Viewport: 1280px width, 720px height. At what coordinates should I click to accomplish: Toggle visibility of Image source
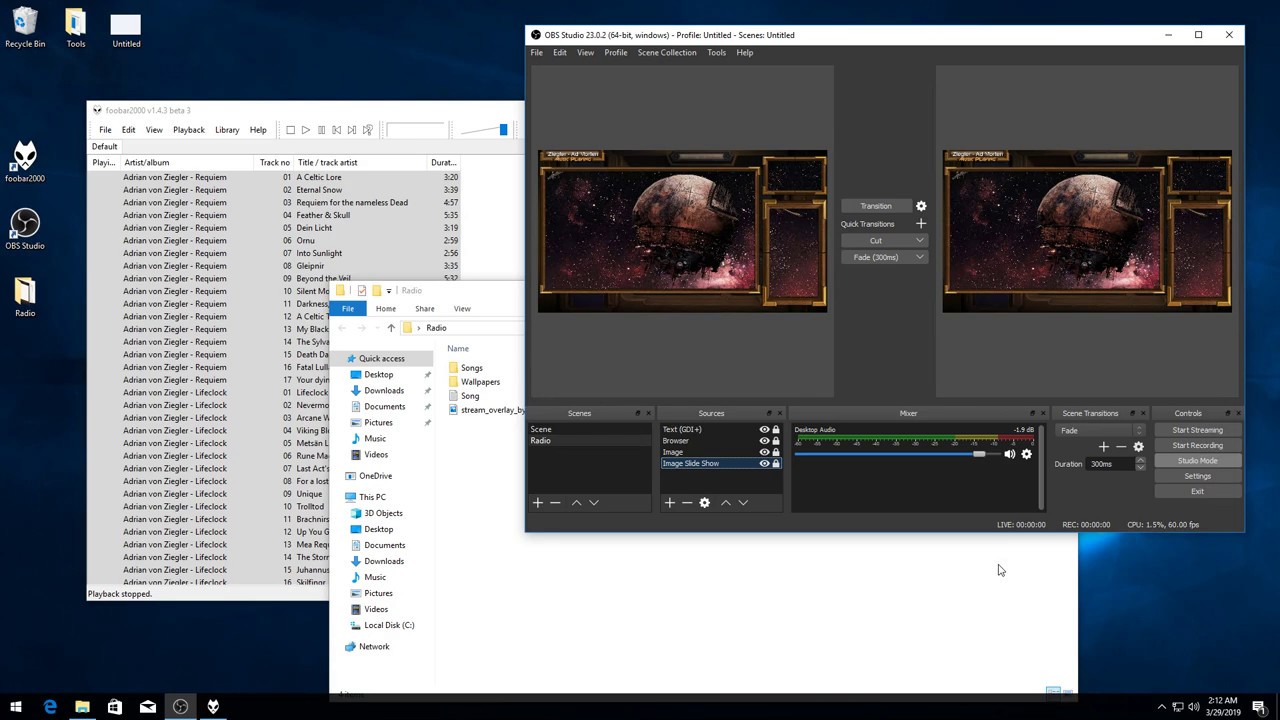point(764,452)
